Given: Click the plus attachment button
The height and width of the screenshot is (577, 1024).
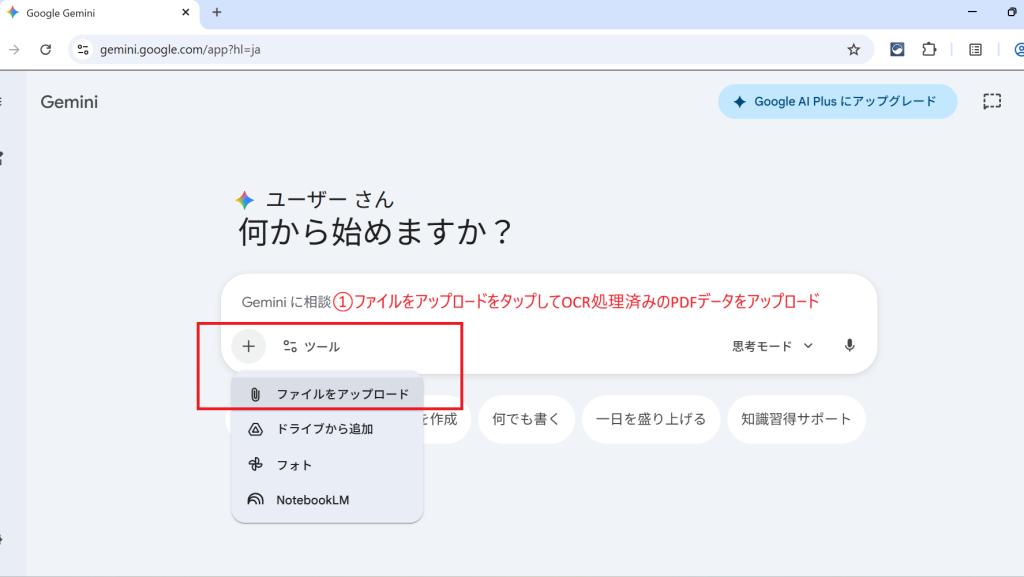Looking at the screenshot, I should pos(248,346).
